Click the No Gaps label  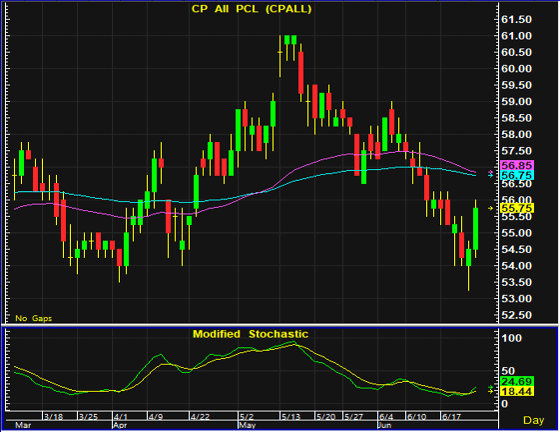point(34,318)
